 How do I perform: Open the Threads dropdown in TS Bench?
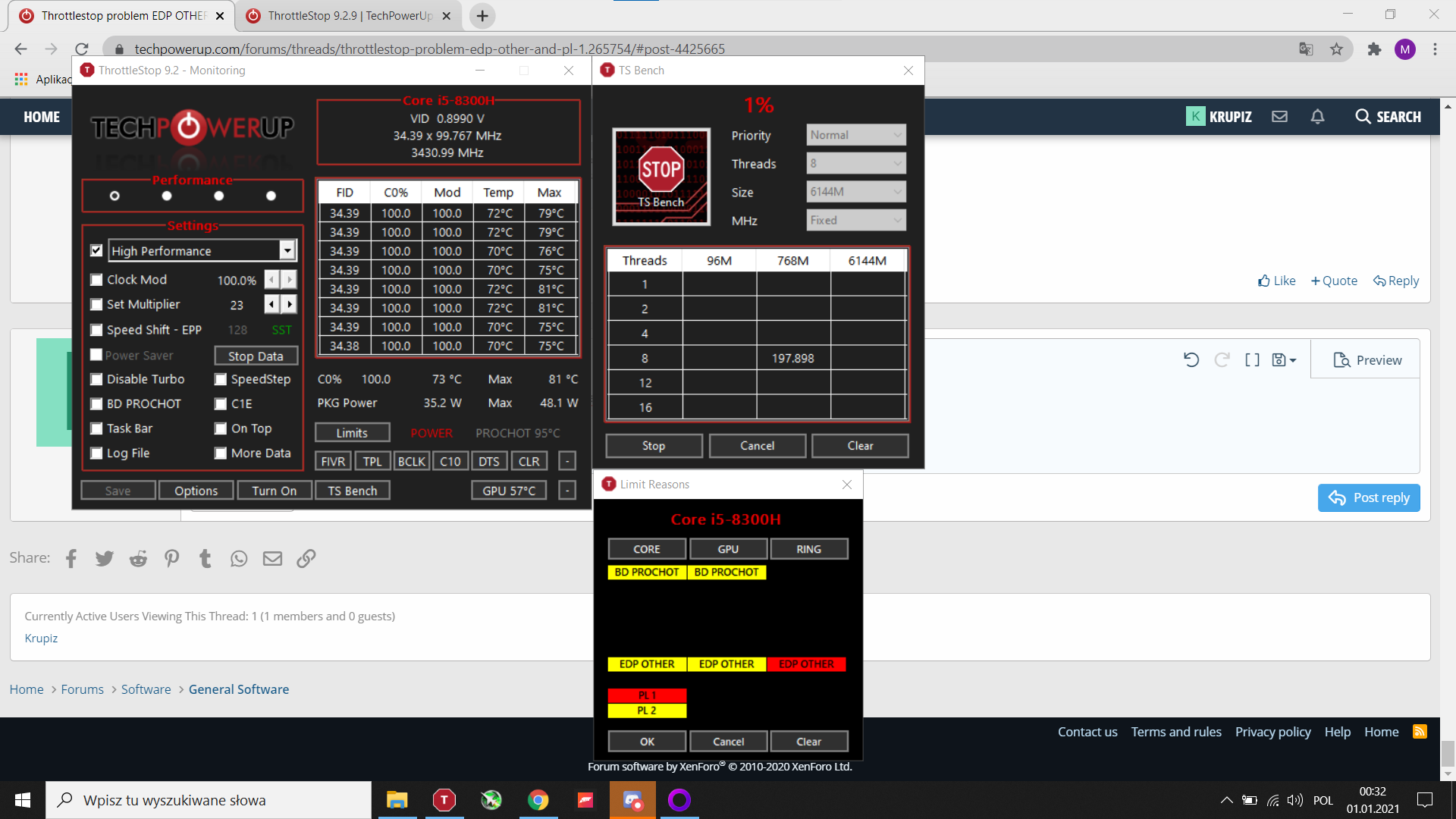point(856,163)
